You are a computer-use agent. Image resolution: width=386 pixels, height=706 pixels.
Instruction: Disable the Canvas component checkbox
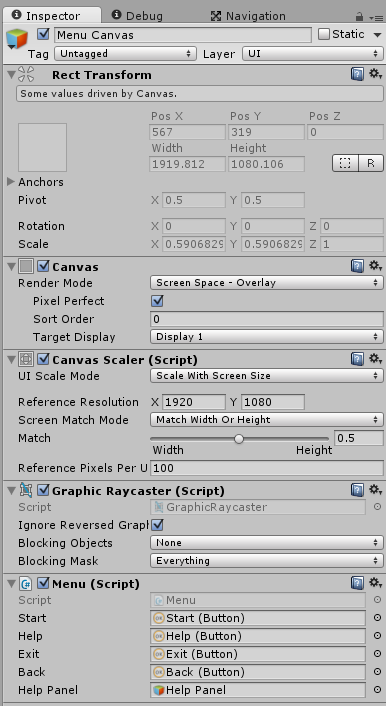click(43, 267)
